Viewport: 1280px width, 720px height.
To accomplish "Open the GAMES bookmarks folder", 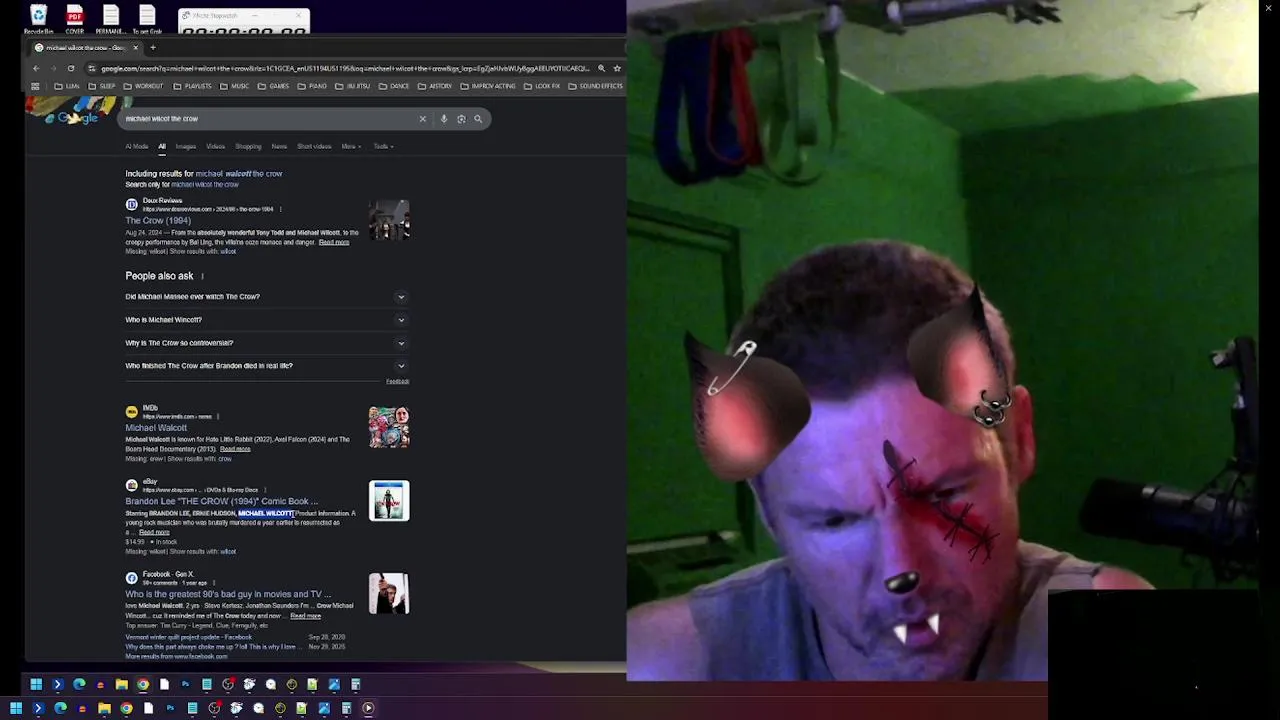I will [273, 86].
